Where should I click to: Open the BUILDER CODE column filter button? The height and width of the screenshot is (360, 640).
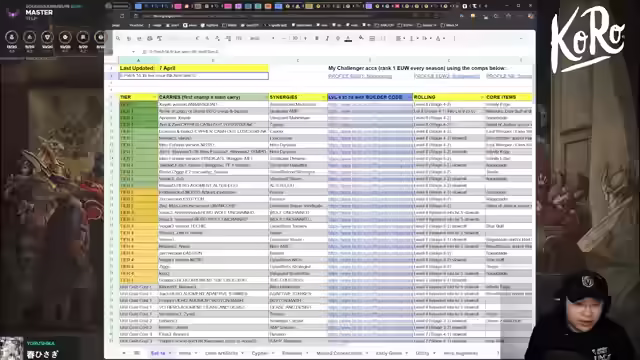coord(409,97)
